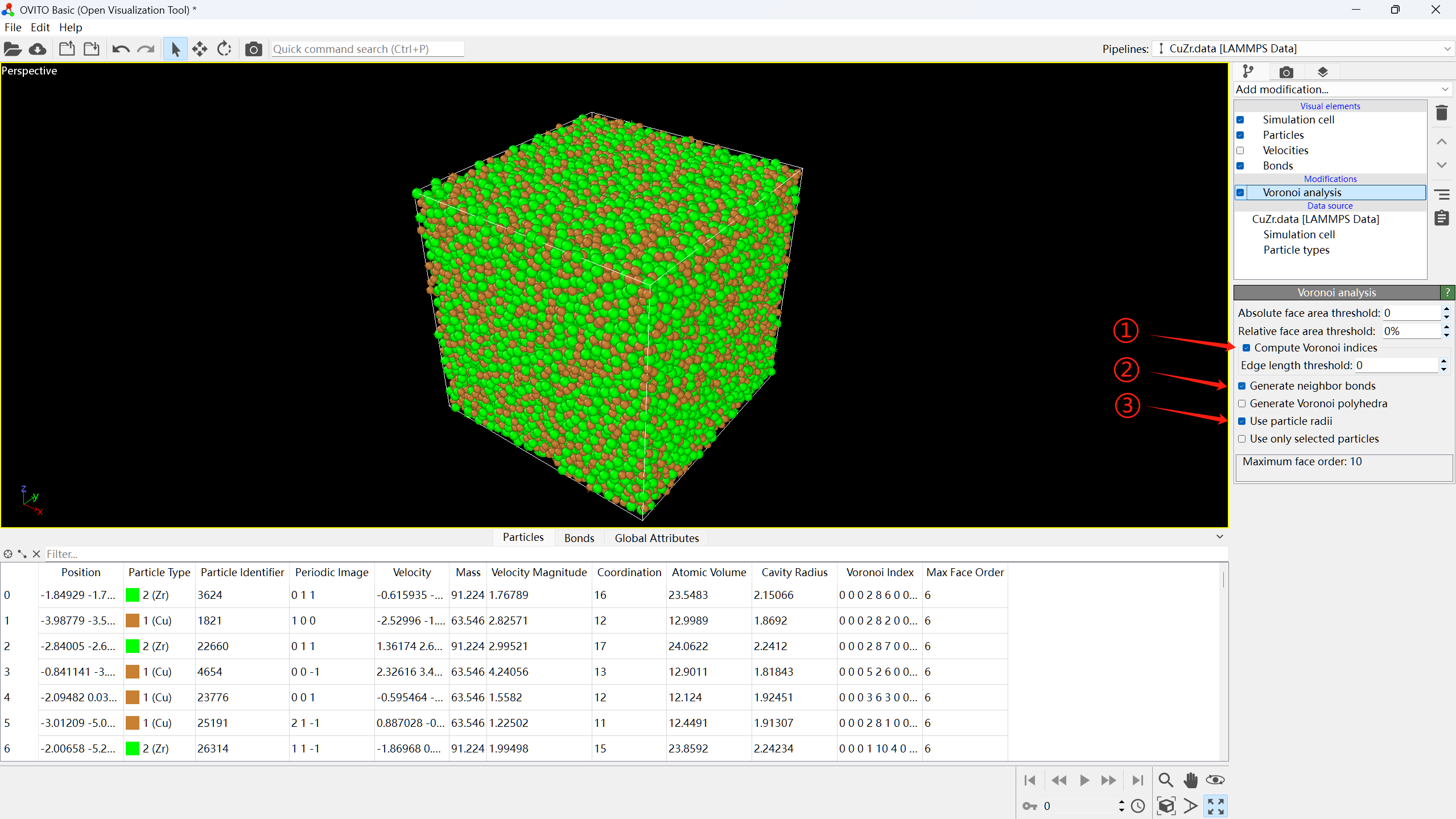Click the undo arrow icon
Viewport: 1456px width, 819px height.
coord(121,49)
